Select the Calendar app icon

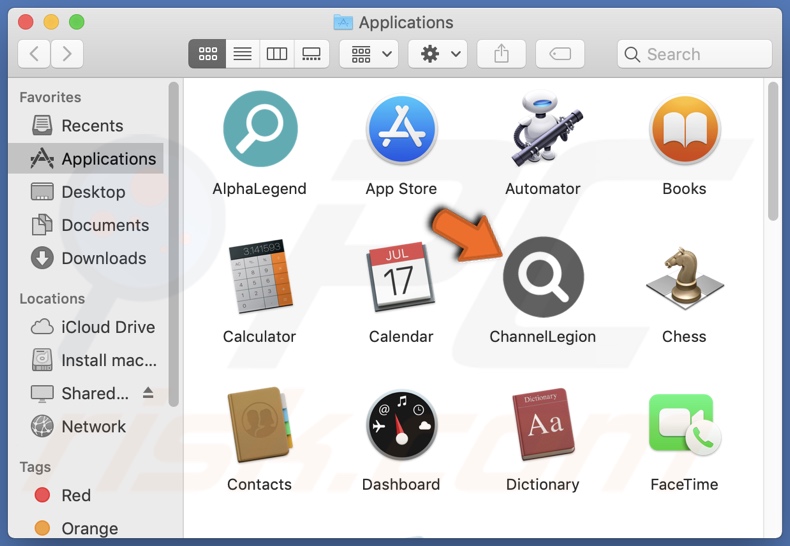[x=401, y=277]
